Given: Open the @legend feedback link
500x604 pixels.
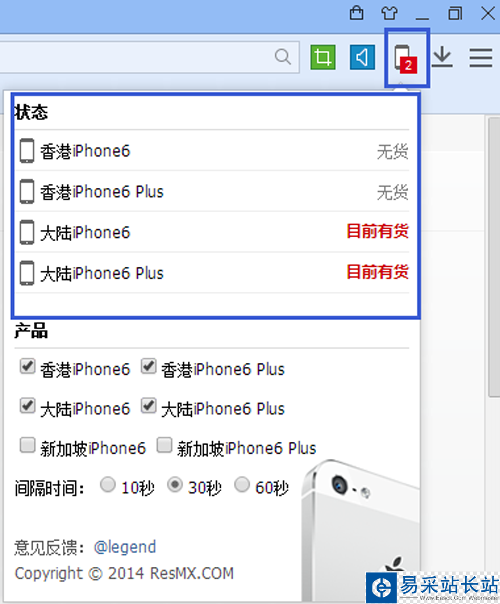Looking at the screenshot, I should click(125, 547).
